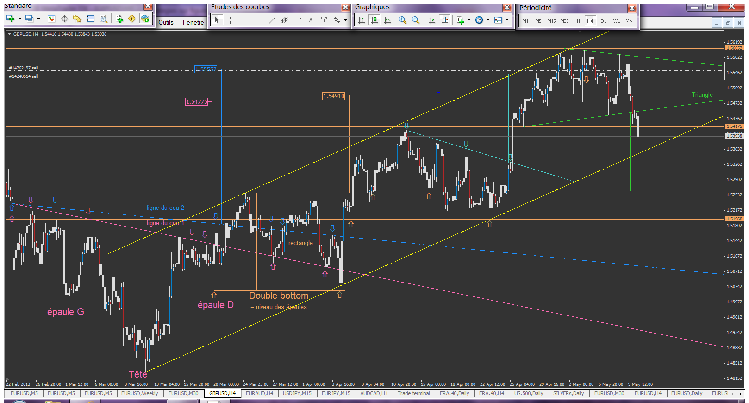749x403 pixels.
Task: Expand the Indicators dropdown arrow
Action: (x=469, y=20)
